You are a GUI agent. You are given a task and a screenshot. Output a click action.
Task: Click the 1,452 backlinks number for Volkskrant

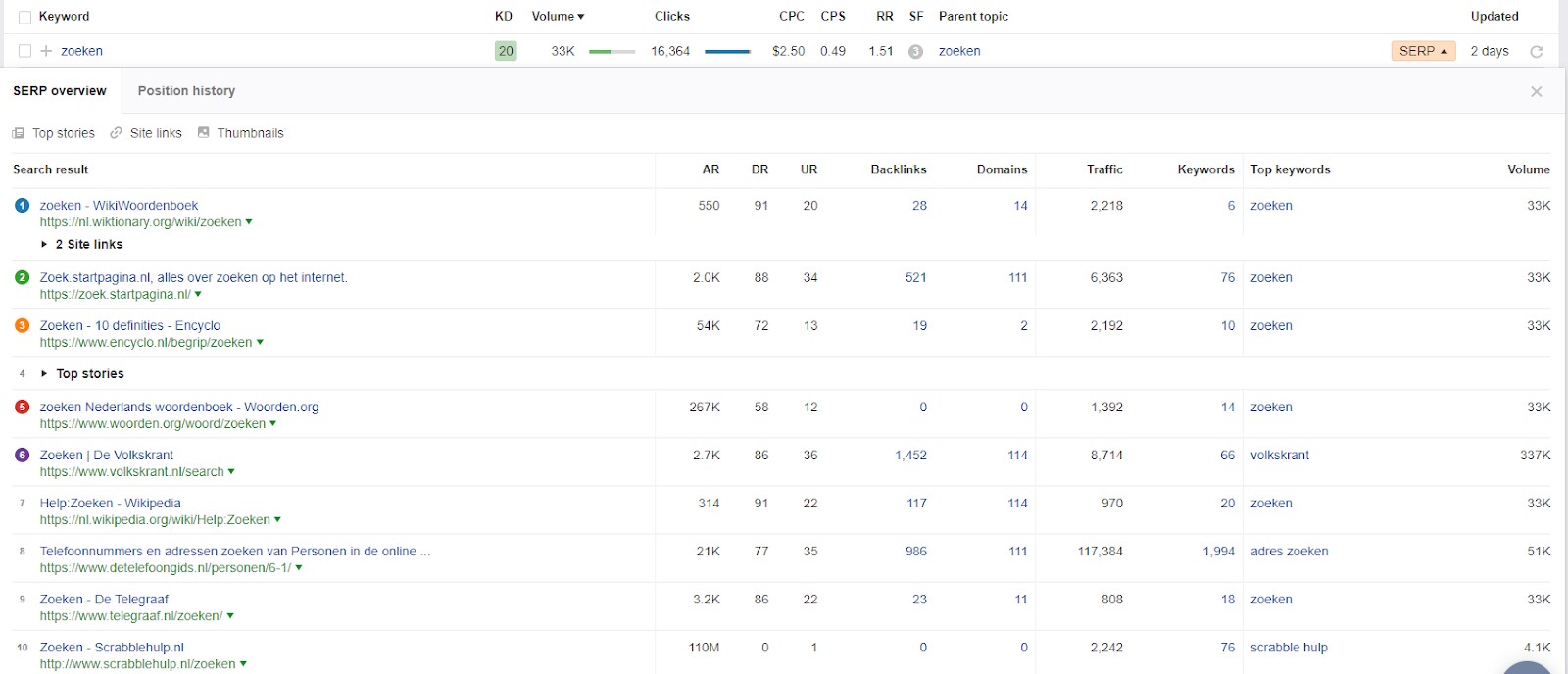910,456
